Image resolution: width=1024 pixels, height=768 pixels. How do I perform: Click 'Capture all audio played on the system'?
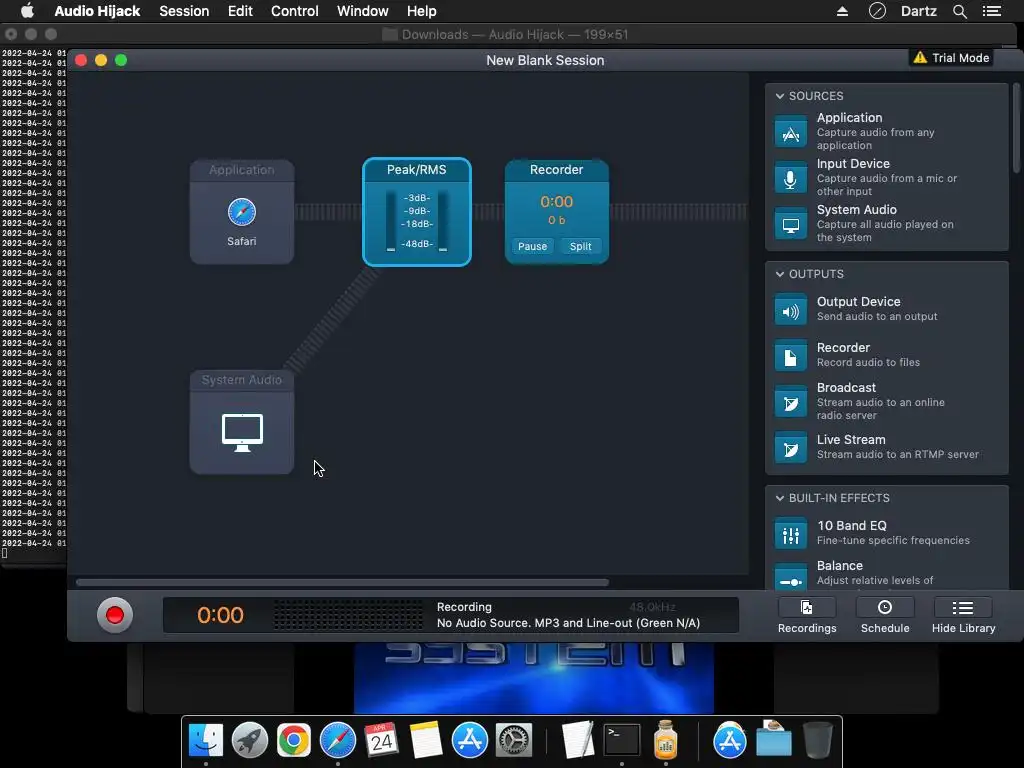[x=885, y=231]
